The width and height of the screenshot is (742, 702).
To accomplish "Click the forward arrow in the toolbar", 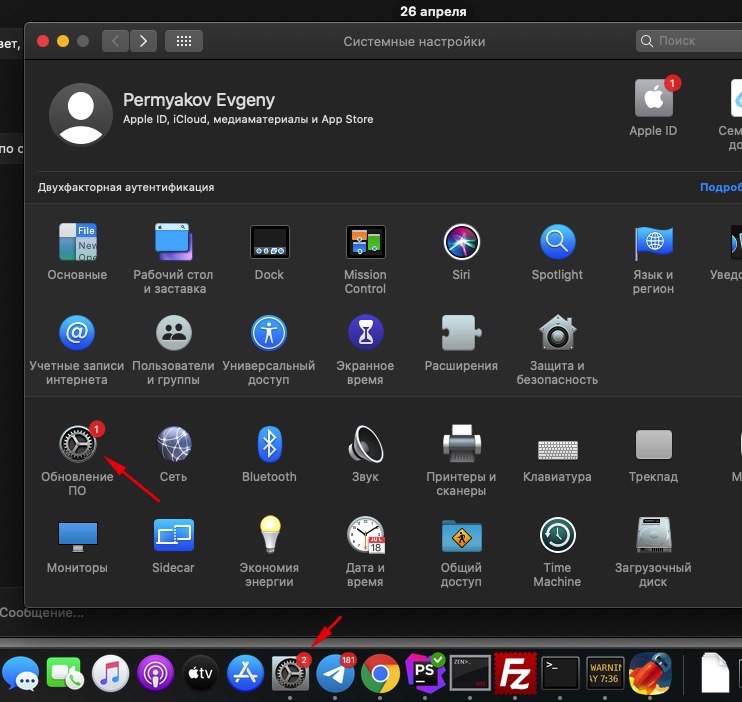I will 144,41.
